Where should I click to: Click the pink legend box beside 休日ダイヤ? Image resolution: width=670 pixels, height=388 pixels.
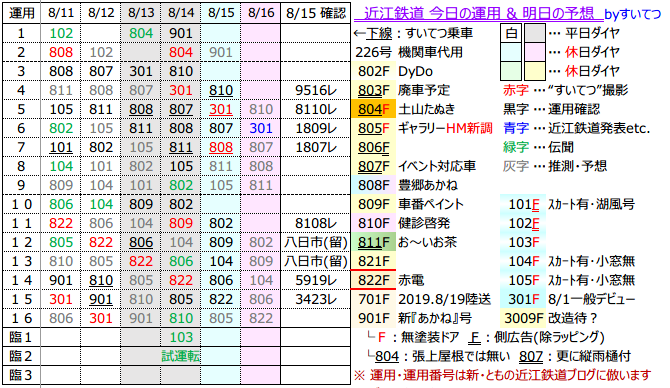click(x=535, y=52)
